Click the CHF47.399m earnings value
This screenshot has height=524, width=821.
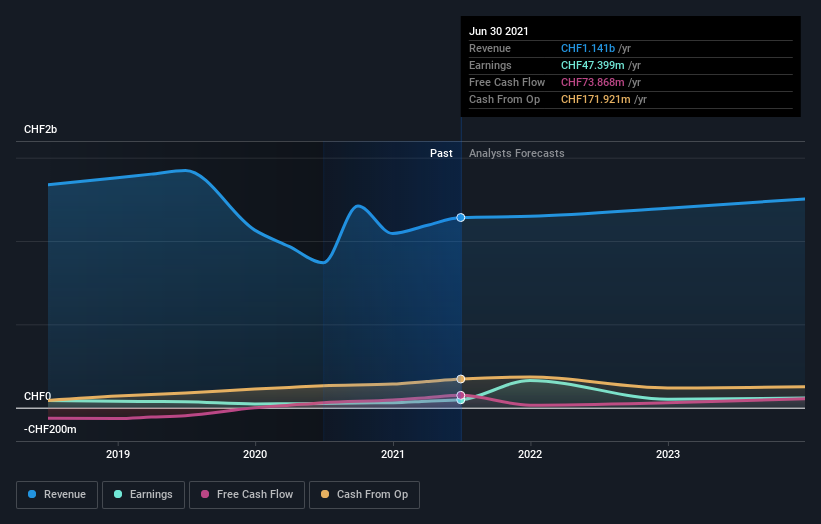pos(593,65)
